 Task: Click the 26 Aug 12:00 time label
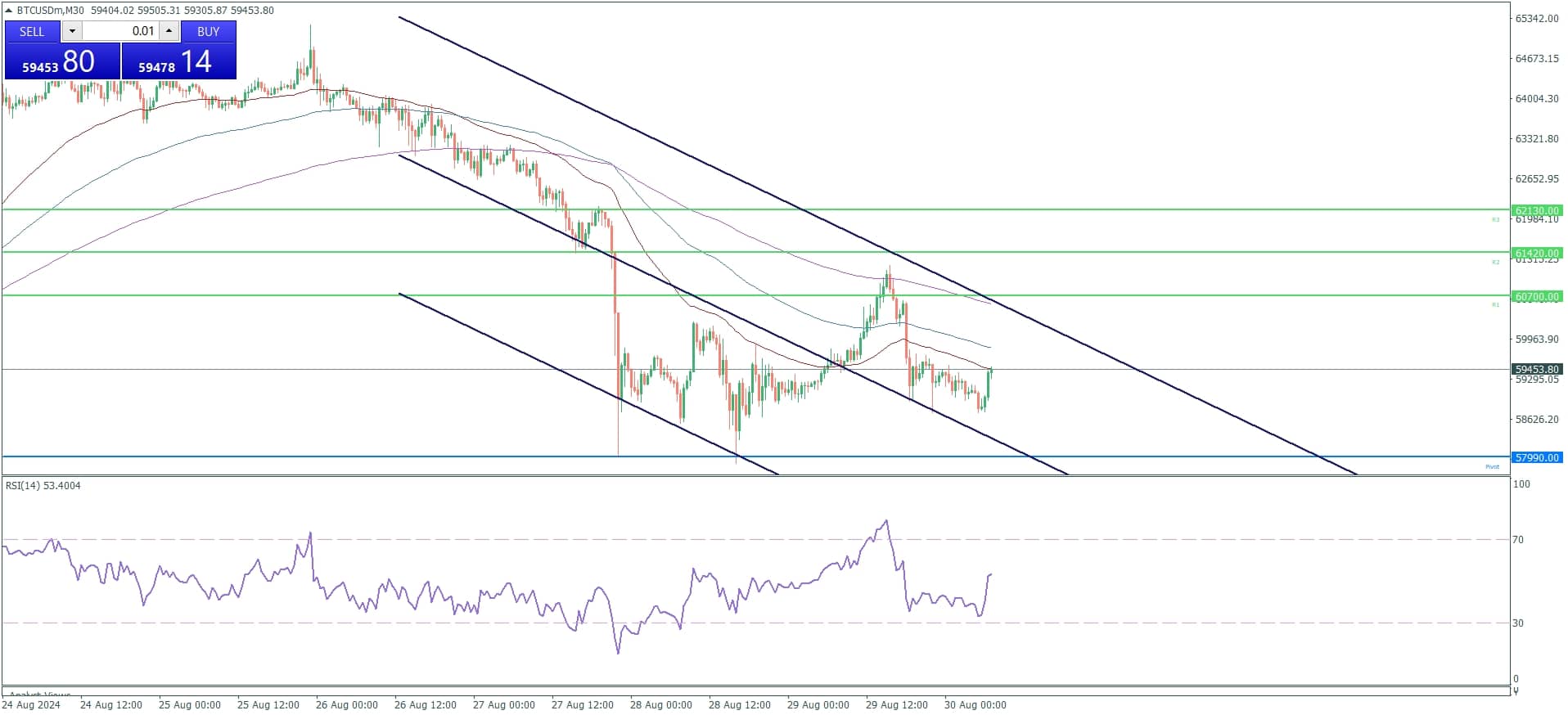click(x=426, y=704)
